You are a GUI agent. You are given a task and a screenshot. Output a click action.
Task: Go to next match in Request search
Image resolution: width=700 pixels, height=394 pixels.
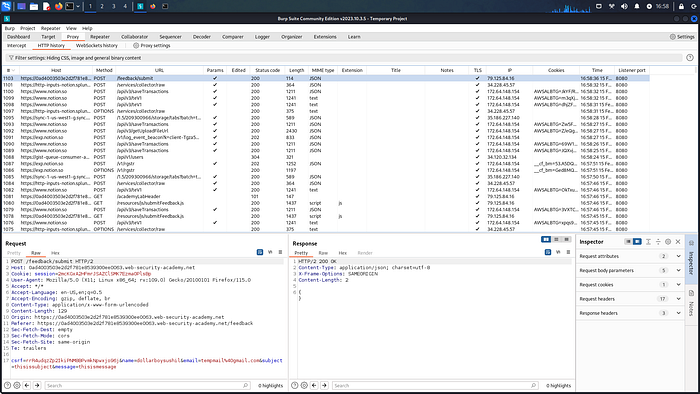pyautogui.click(x=37, y=385)
